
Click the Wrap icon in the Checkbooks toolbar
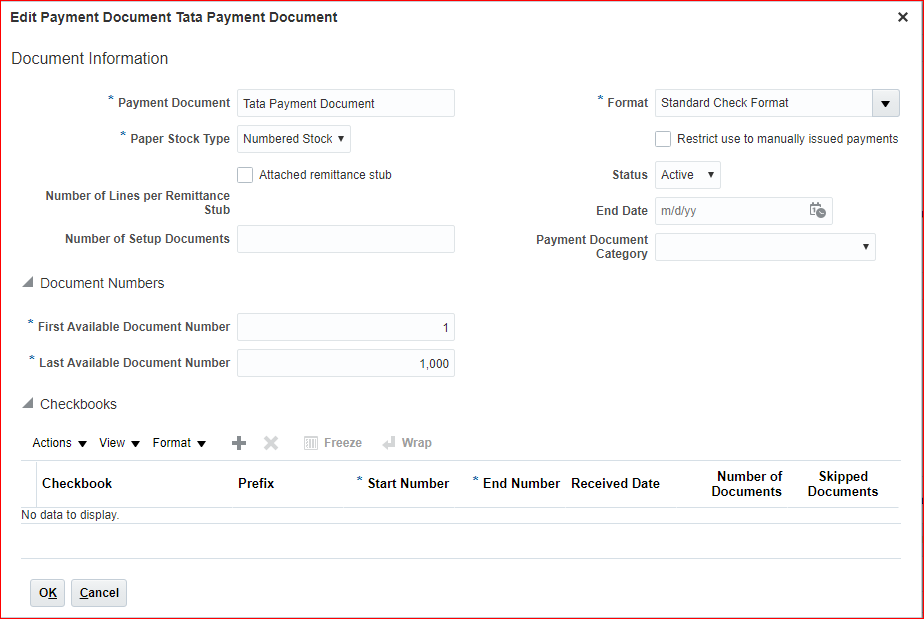(x=389, y=443)
